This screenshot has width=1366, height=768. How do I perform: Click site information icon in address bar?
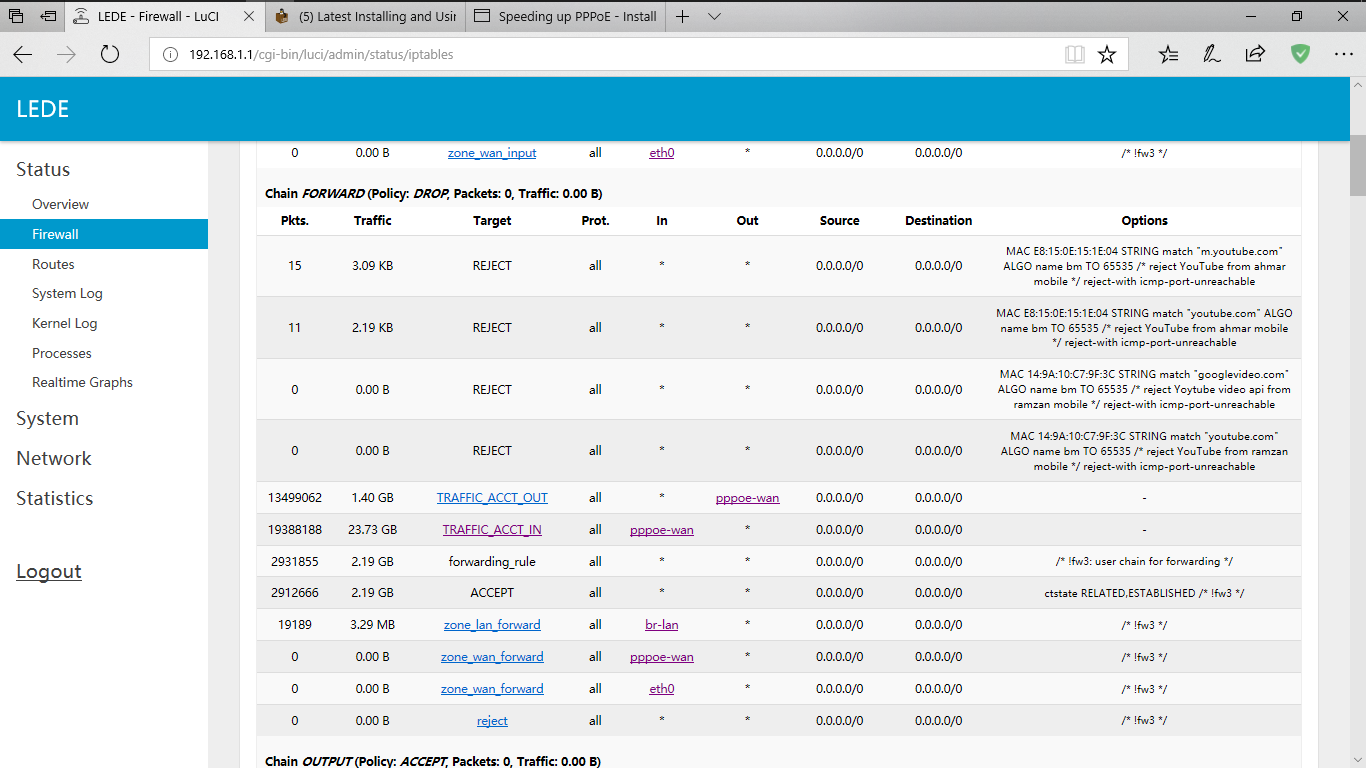point(169,54)
